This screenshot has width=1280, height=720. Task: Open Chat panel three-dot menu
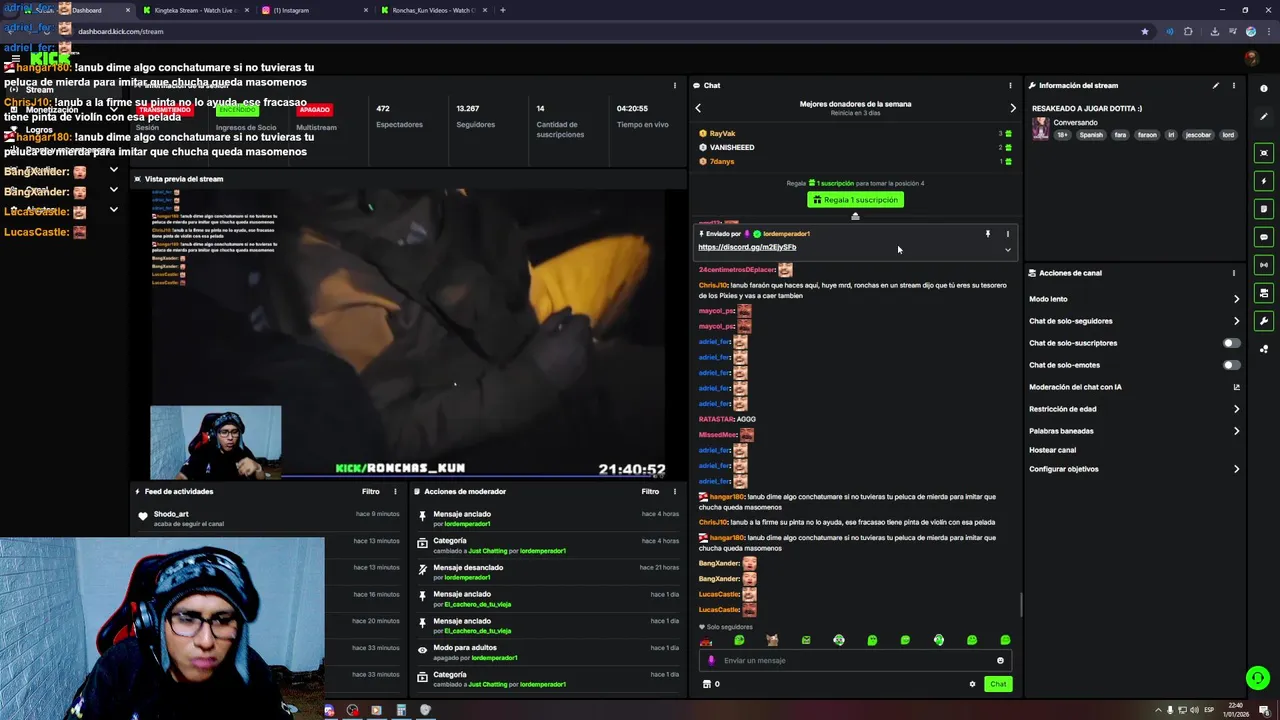pyautogui.click(x=1010, y=85)
